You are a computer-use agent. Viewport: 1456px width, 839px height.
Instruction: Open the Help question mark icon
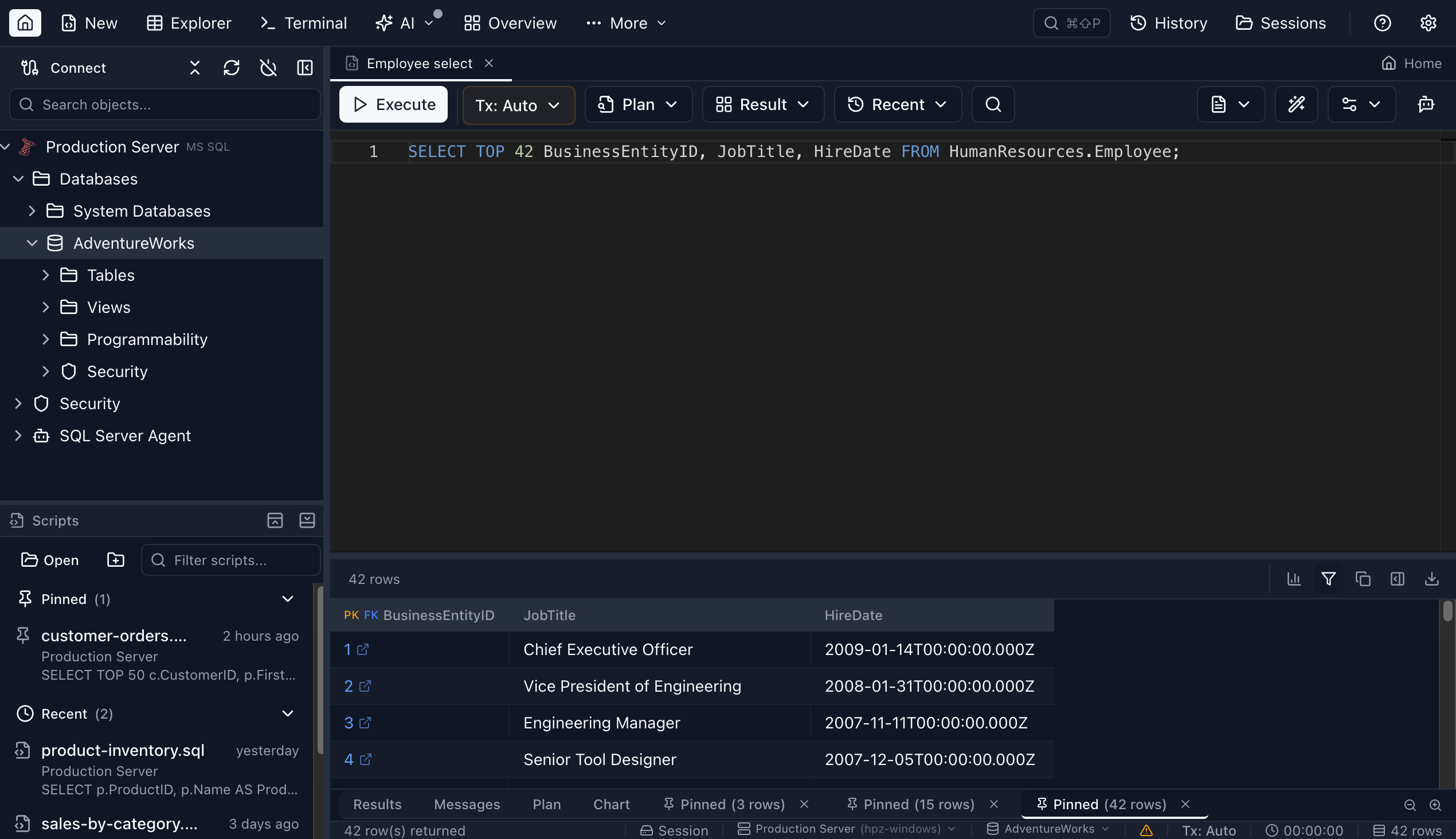coord(1382,23)
